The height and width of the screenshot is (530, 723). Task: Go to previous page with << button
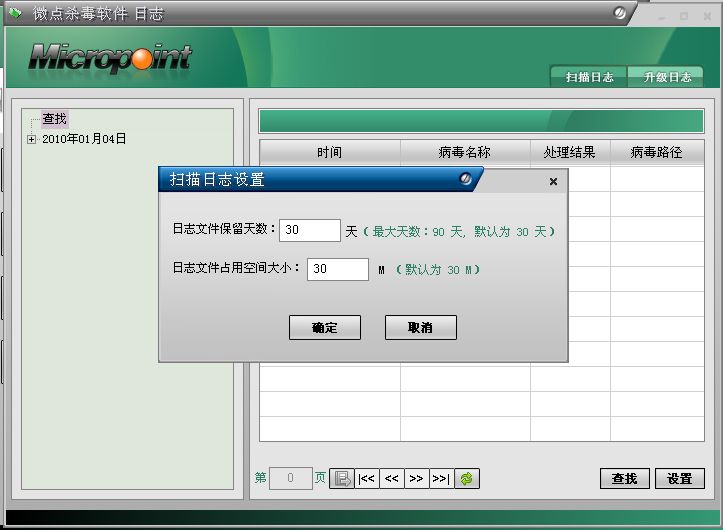[x=391, y=478]
